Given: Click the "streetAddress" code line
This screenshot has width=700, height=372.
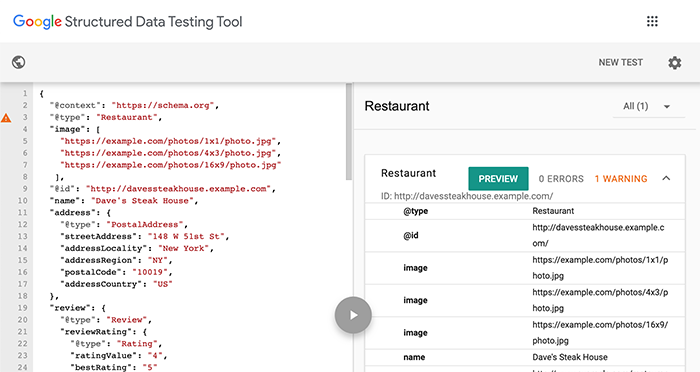Looking at the screenshot, I should [144, 236].
